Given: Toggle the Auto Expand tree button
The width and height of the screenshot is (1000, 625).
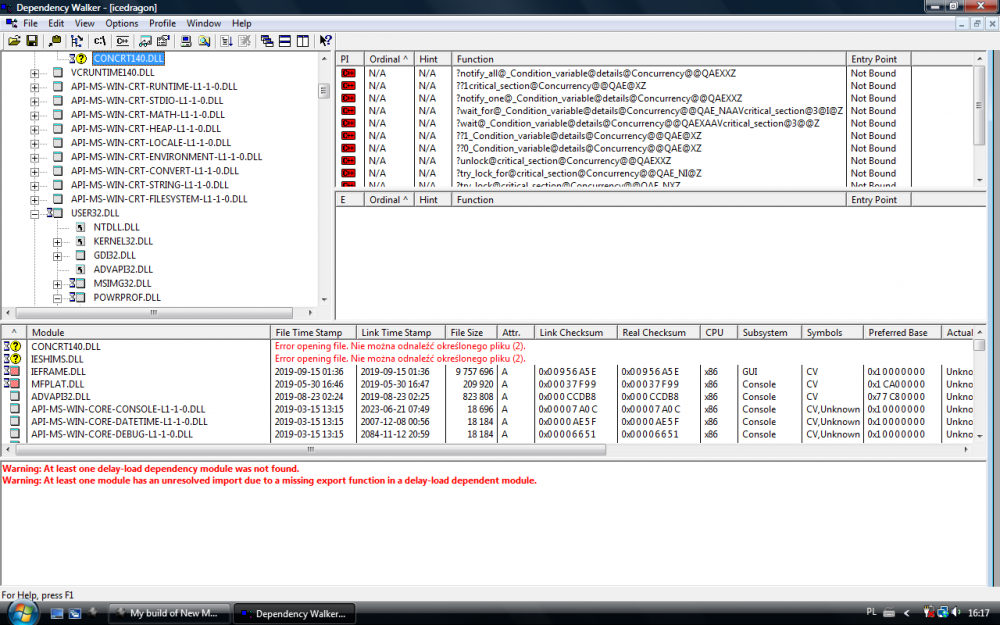Looking at the screenshot, I should [x=78, y=41].
